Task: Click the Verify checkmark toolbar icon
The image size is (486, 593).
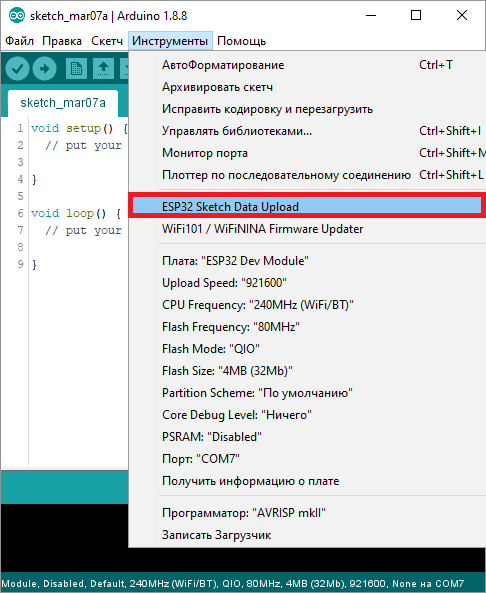Action: tap(17, 68)
